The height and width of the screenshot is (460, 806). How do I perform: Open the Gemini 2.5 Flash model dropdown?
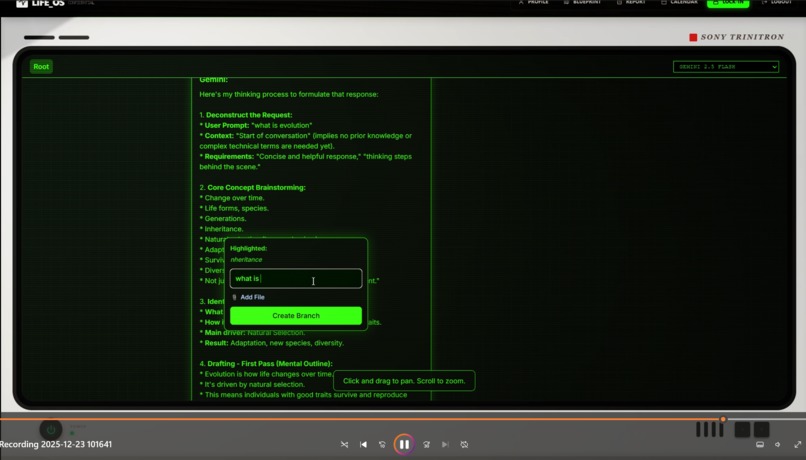tap(726, 67)
